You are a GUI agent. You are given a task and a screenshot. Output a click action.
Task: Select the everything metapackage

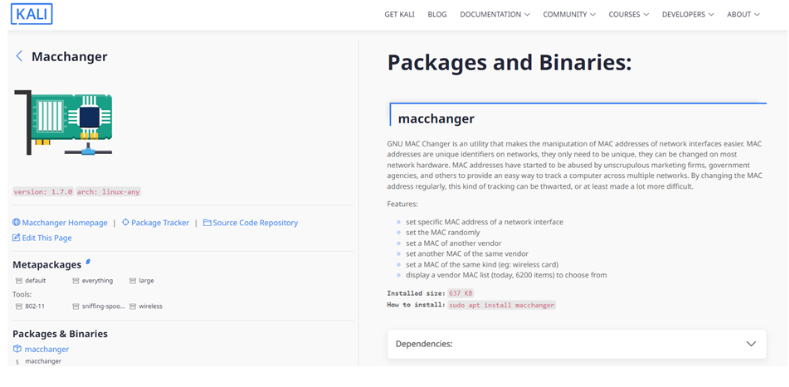click(97, 280)
